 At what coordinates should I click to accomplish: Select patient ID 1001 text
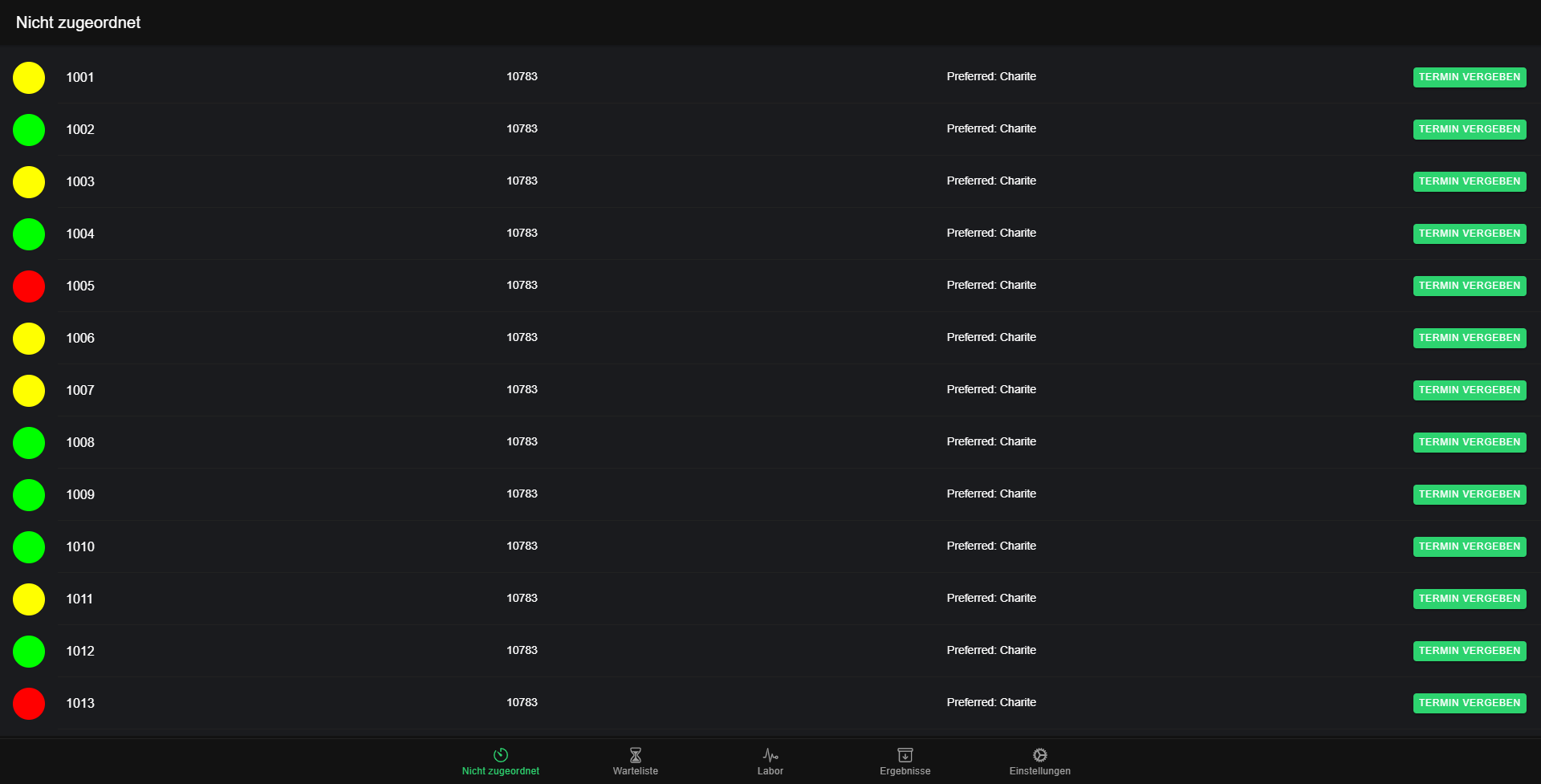click(x=80, y=78)
